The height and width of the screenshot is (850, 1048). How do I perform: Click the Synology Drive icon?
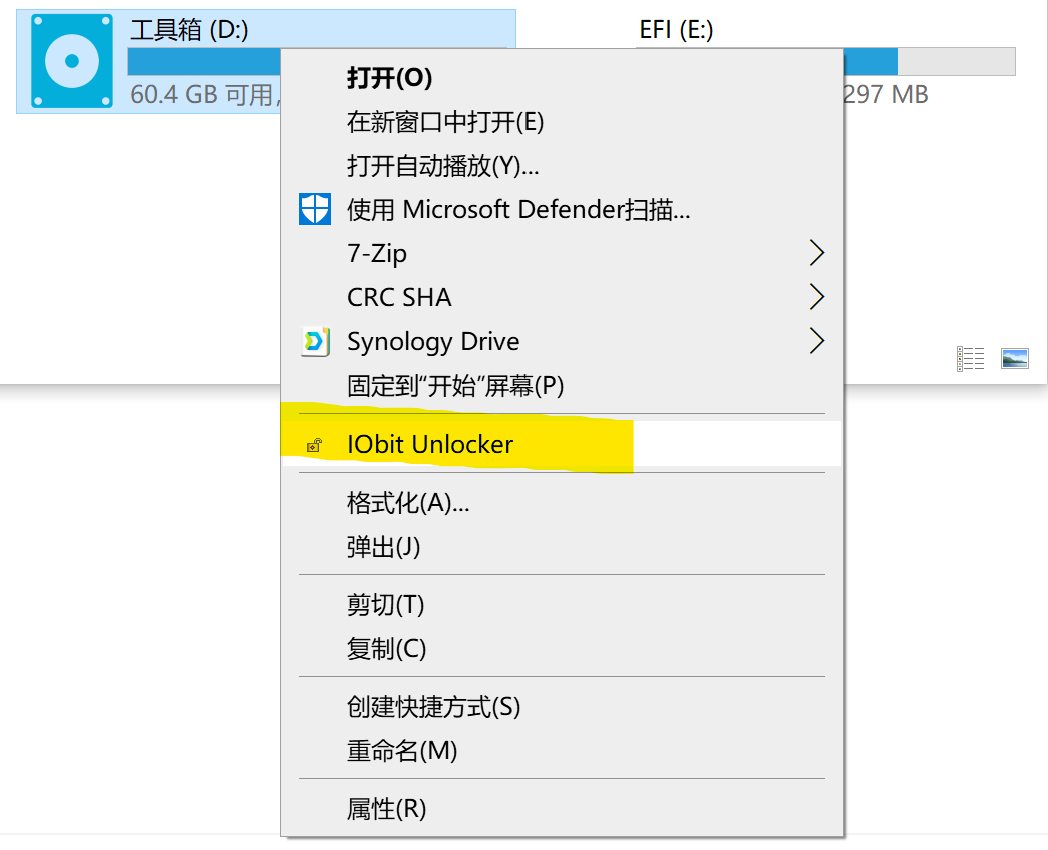point(315,341)
